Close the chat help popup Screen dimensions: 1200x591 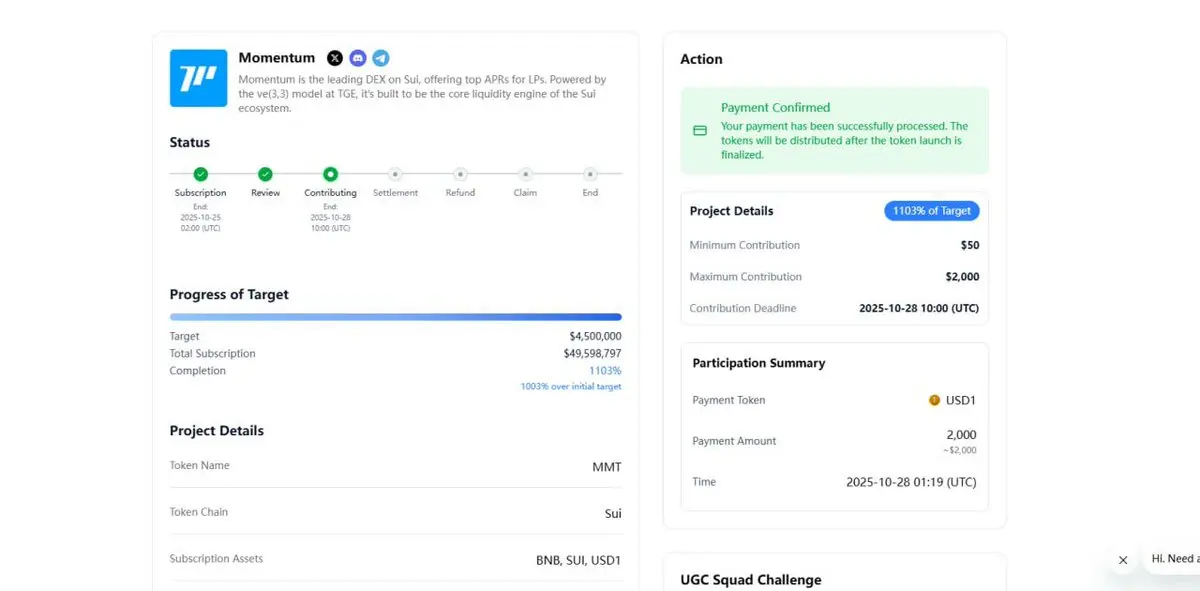click(1123, 560)
